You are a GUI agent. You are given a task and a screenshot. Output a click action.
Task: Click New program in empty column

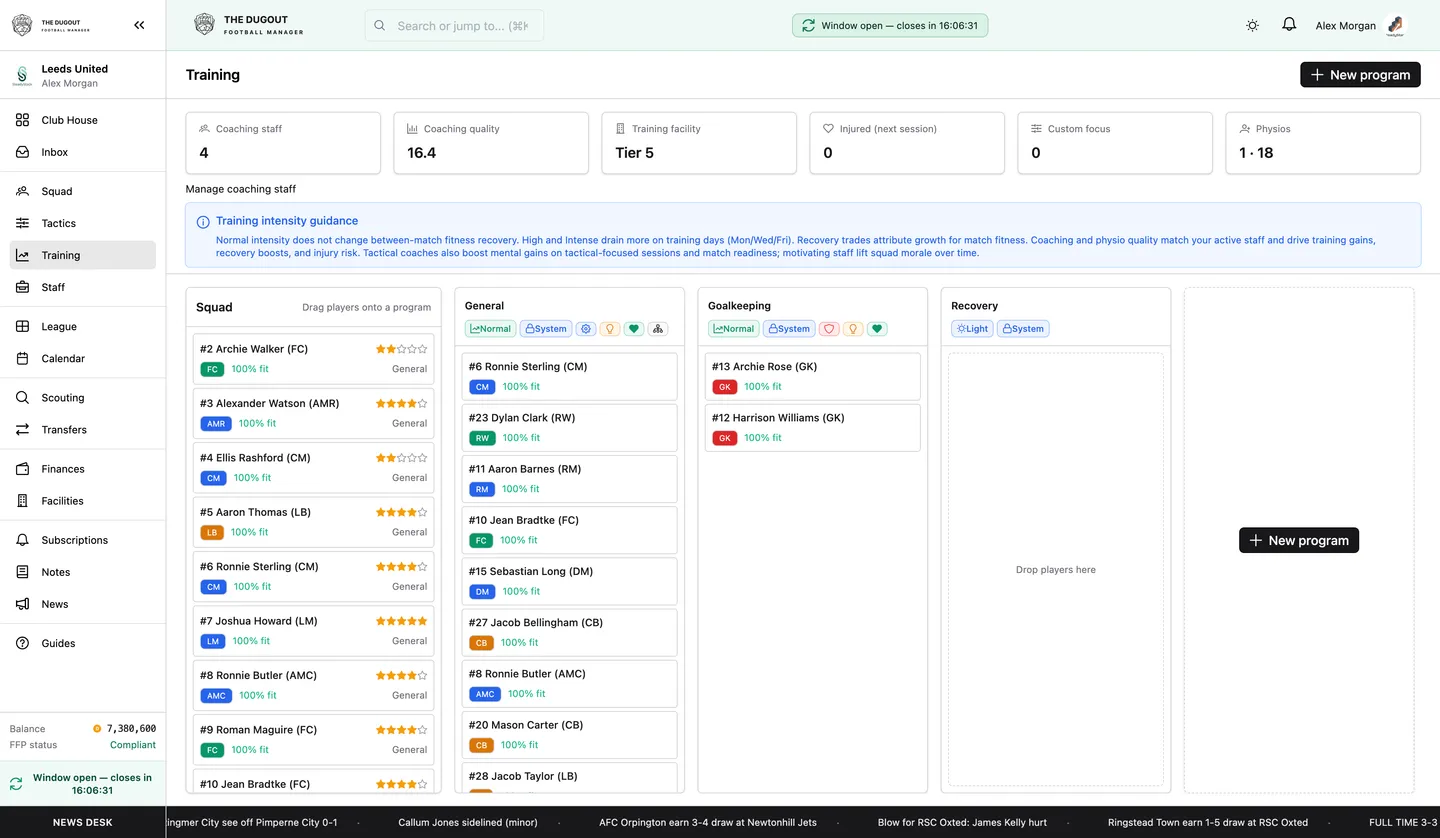[x=1298, y=540]
